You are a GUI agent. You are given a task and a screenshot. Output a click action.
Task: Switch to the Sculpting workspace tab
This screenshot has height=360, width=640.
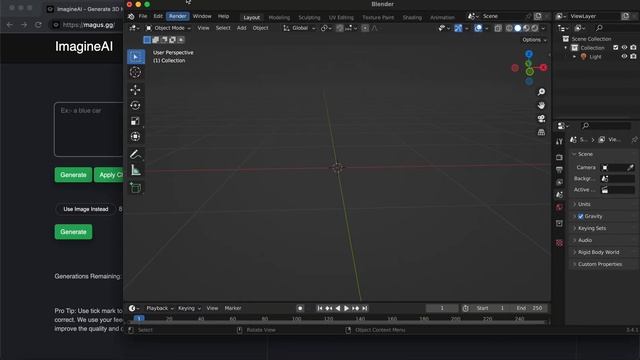[309, 18]
